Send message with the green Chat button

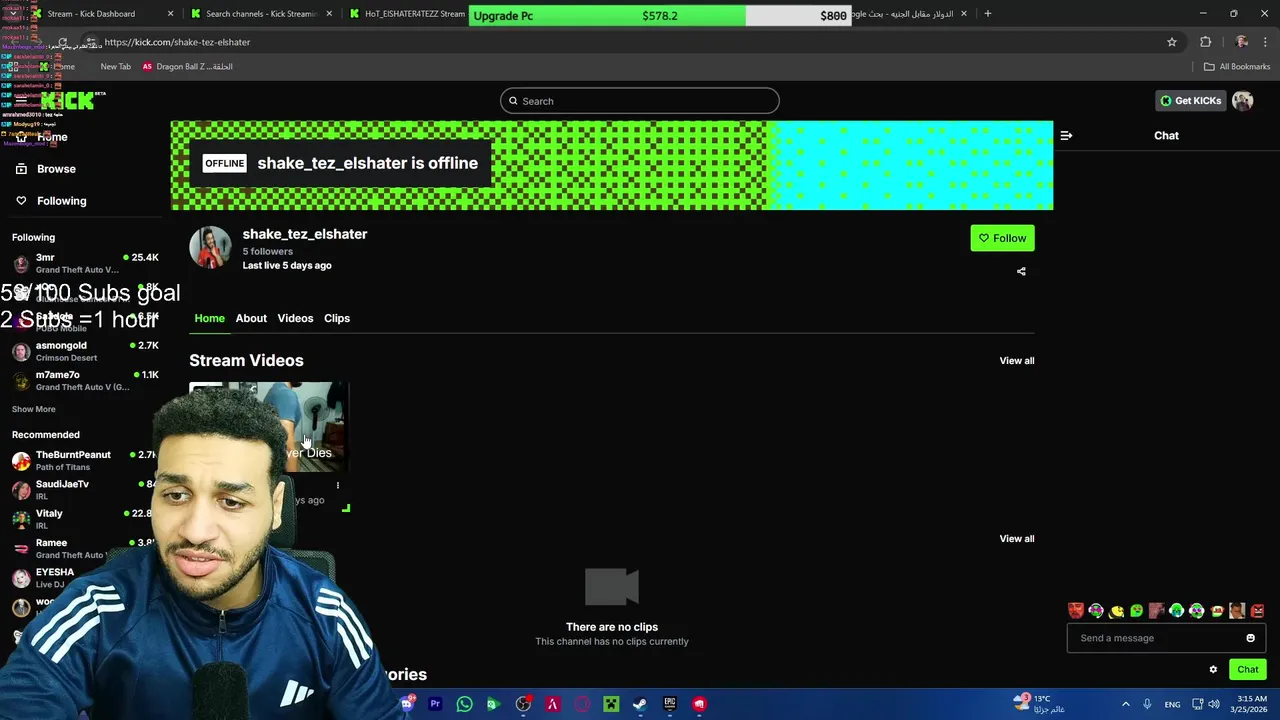tap(1247, 670)
